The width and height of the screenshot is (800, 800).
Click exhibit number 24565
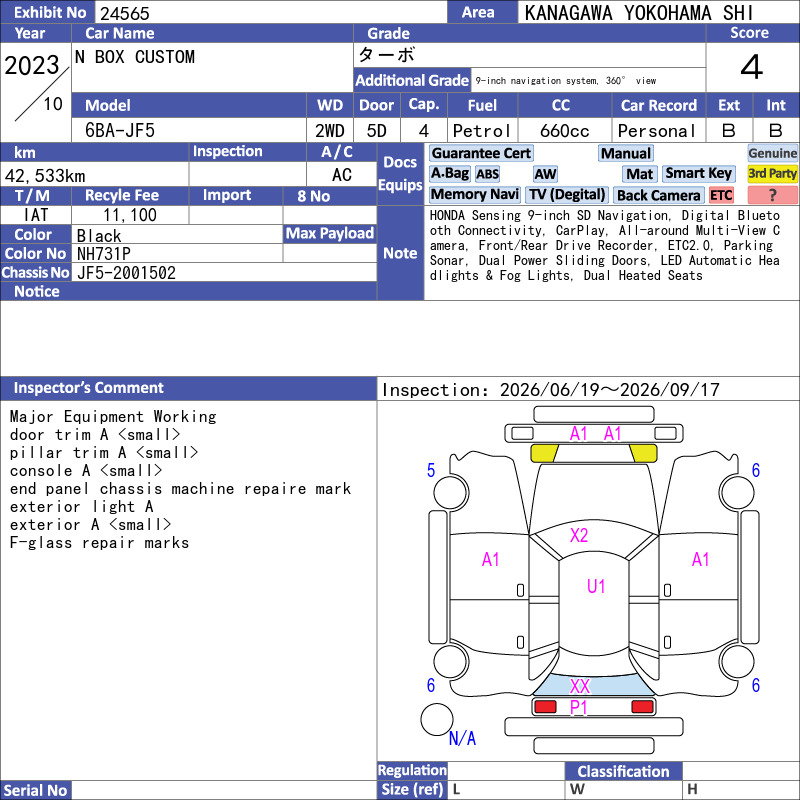tap(125, 13)
